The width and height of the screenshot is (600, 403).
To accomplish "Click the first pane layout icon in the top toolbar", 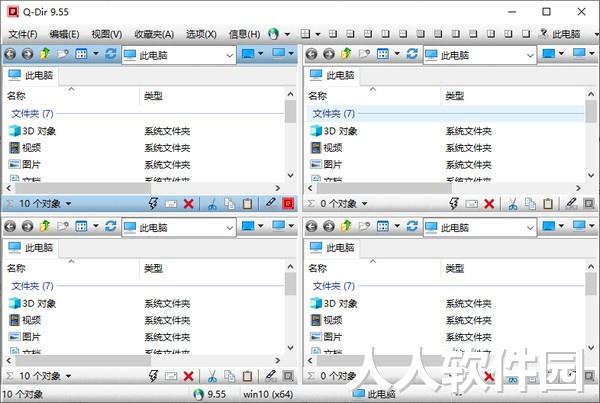I will pyautogui.click(x=305, y=34).
